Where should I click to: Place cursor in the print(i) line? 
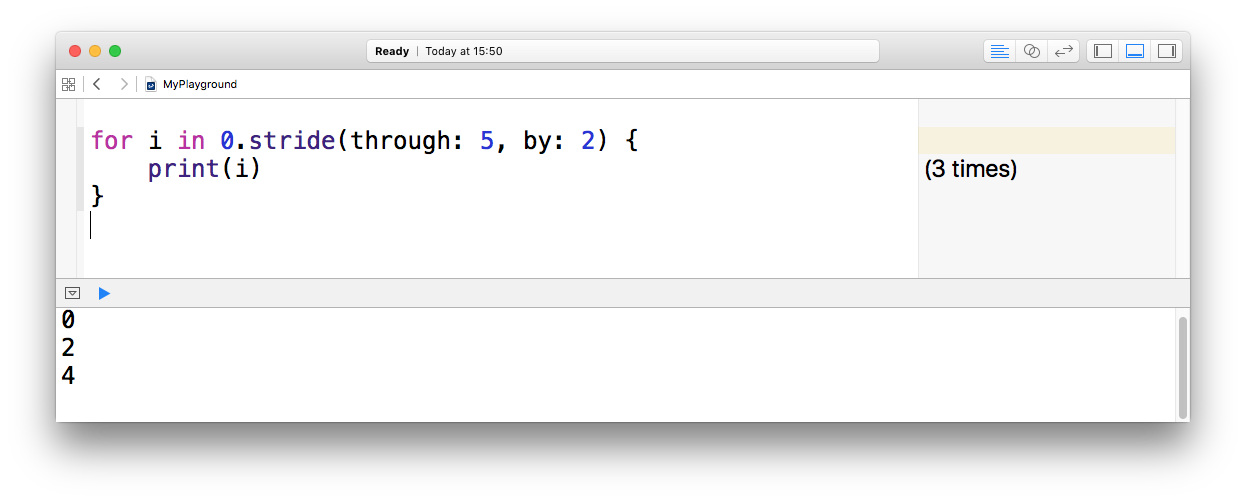pyautogui.click(x=204, y=169)
